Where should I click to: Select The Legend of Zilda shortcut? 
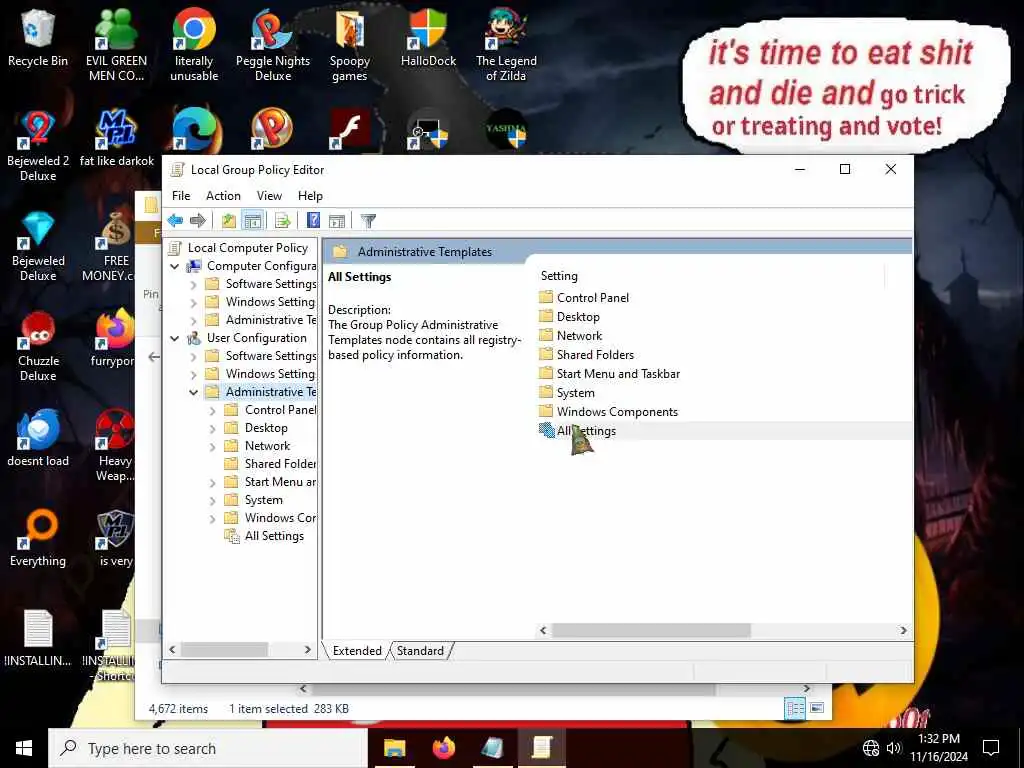(506, 44)
